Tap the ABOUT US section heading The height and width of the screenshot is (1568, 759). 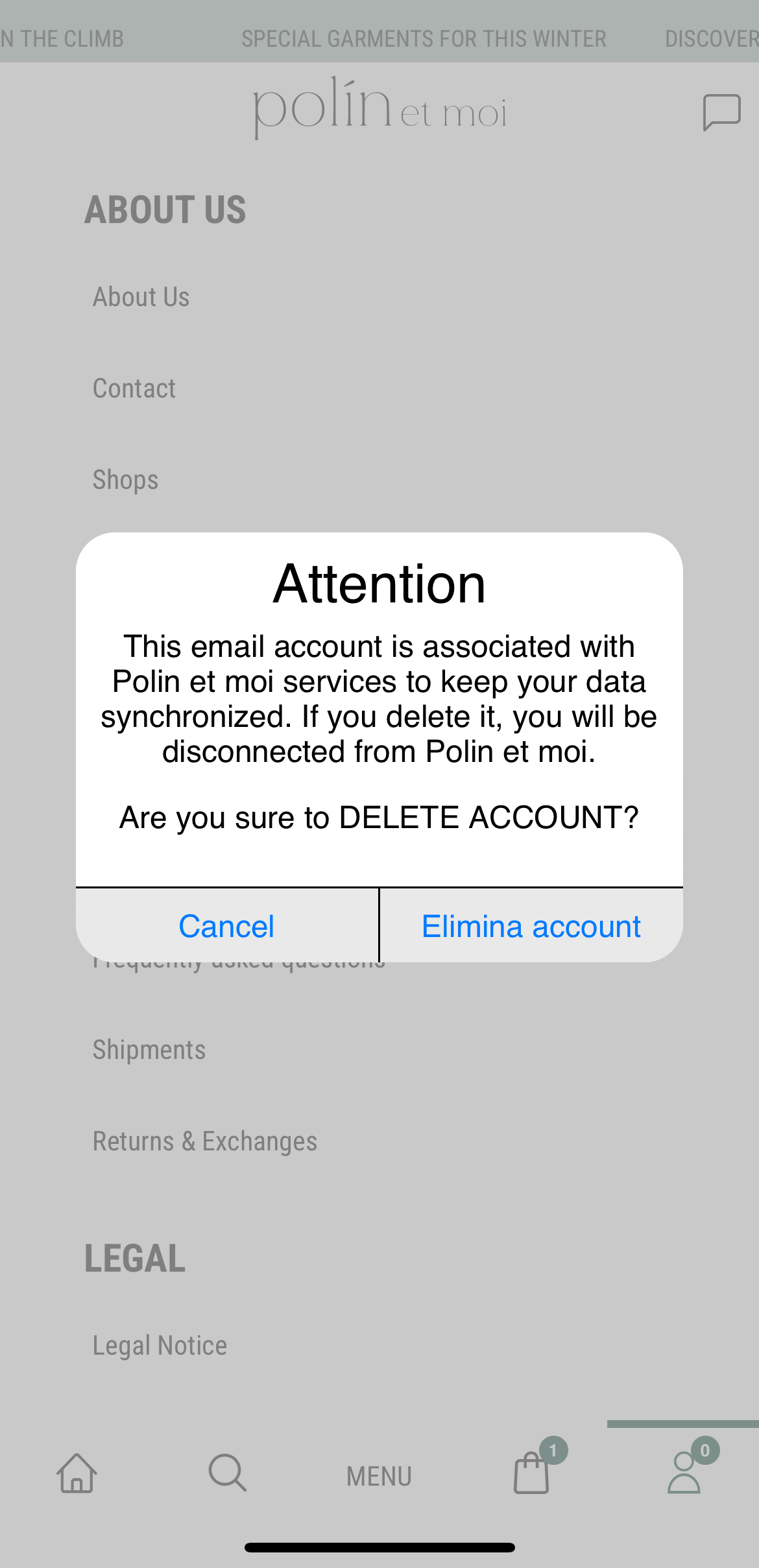165,209
